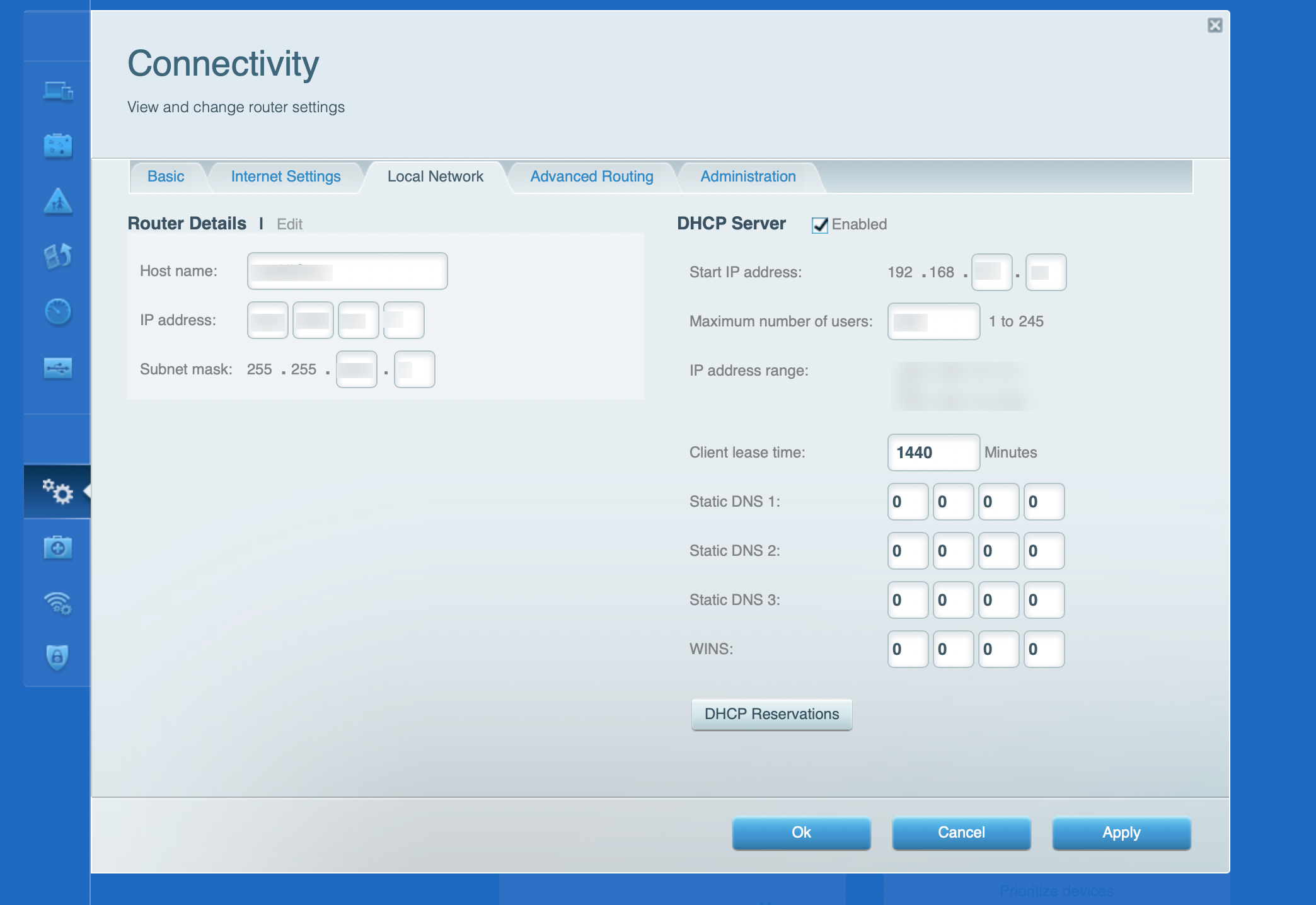Screen dimensions: 1316x905
Task: Open the Speed Test gauge icon
Action: coord(58,311)
